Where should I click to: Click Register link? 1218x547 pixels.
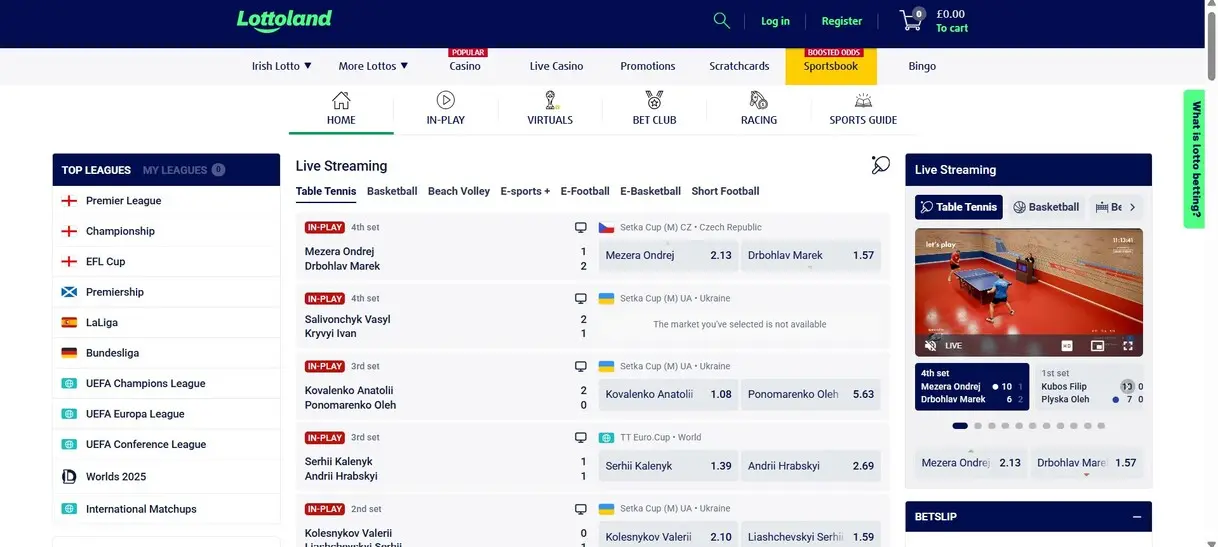pos(842,21)
